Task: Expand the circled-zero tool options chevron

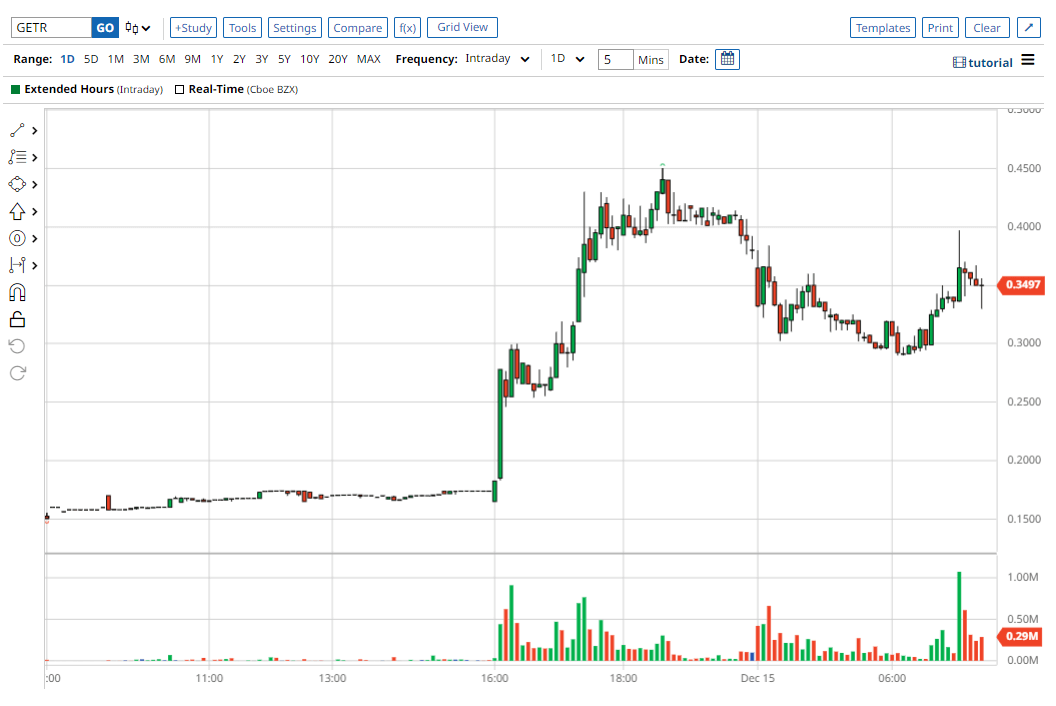Action: click(34, 238)
